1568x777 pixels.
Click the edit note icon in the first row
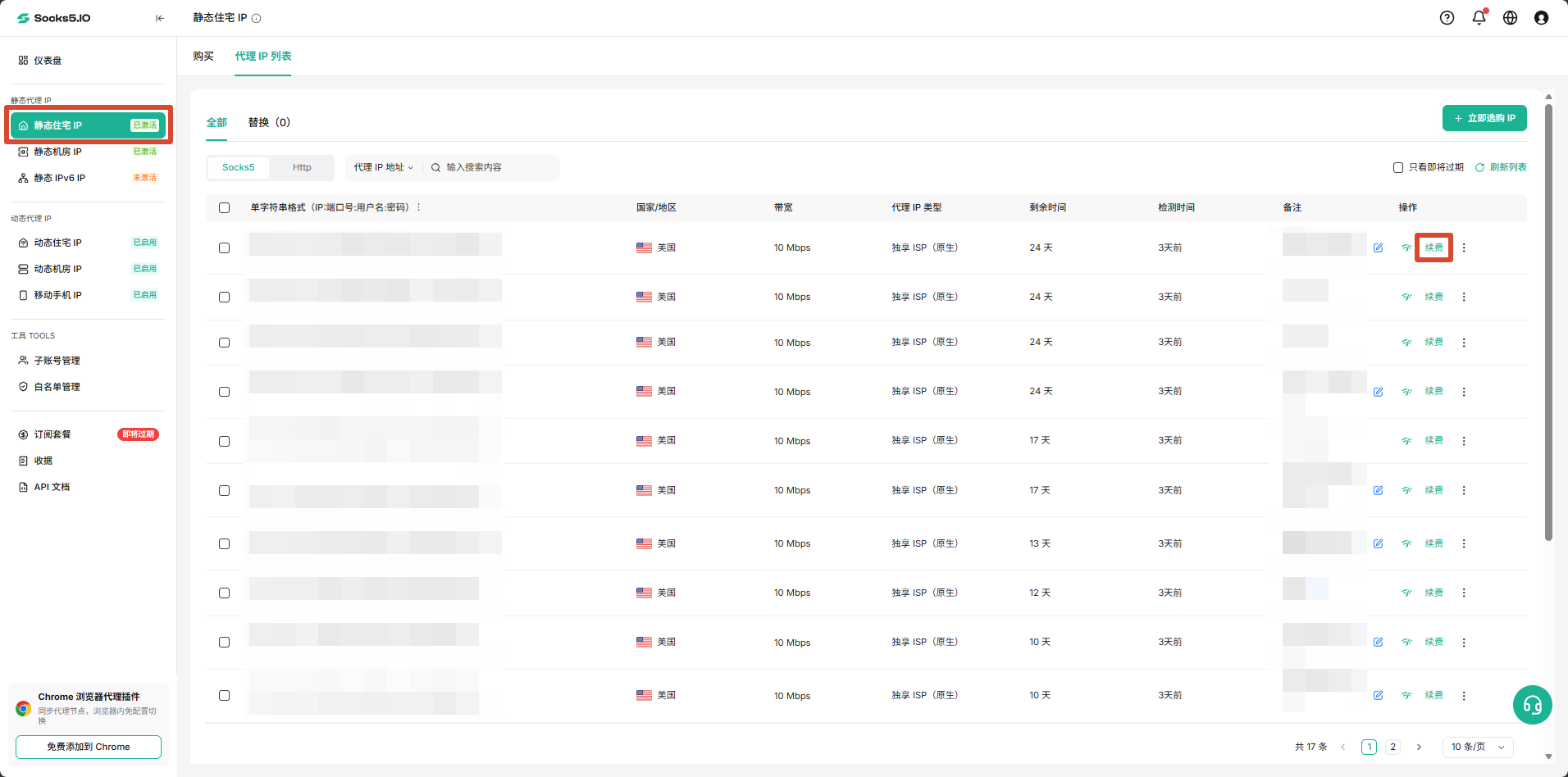click(1378, 248)
